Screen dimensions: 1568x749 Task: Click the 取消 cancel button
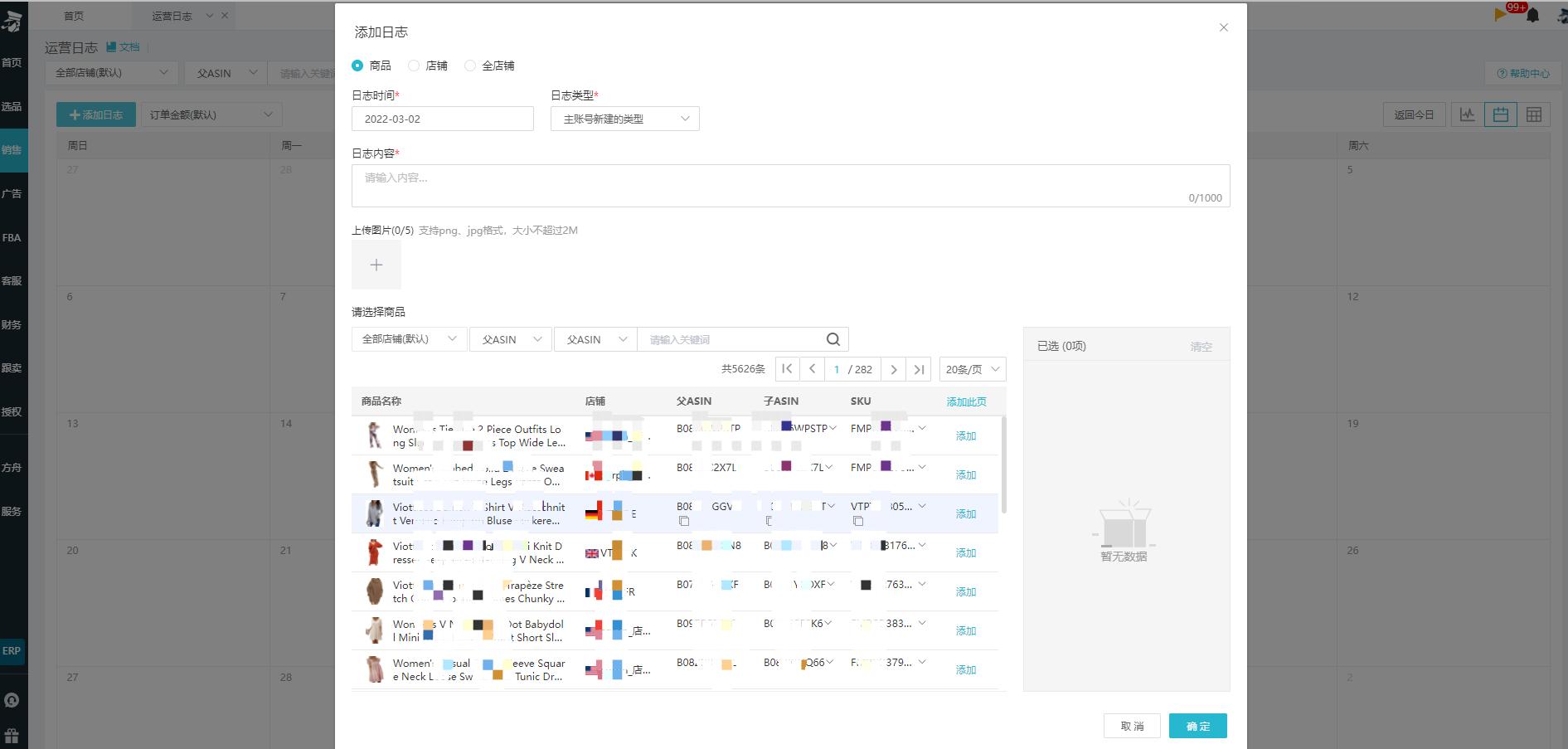[1131, 726]
